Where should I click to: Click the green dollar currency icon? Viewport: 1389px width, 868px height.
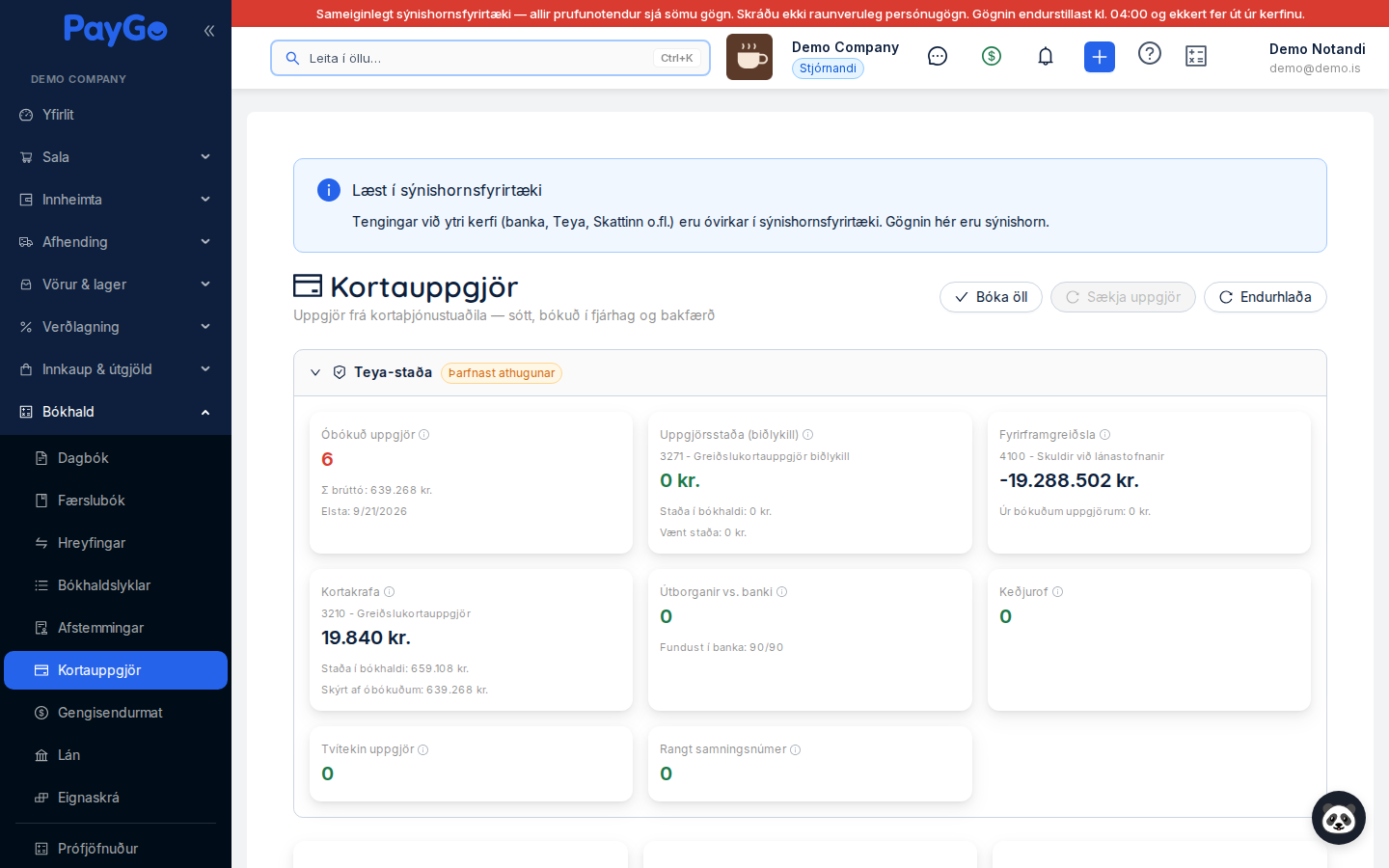click(992, 57)
